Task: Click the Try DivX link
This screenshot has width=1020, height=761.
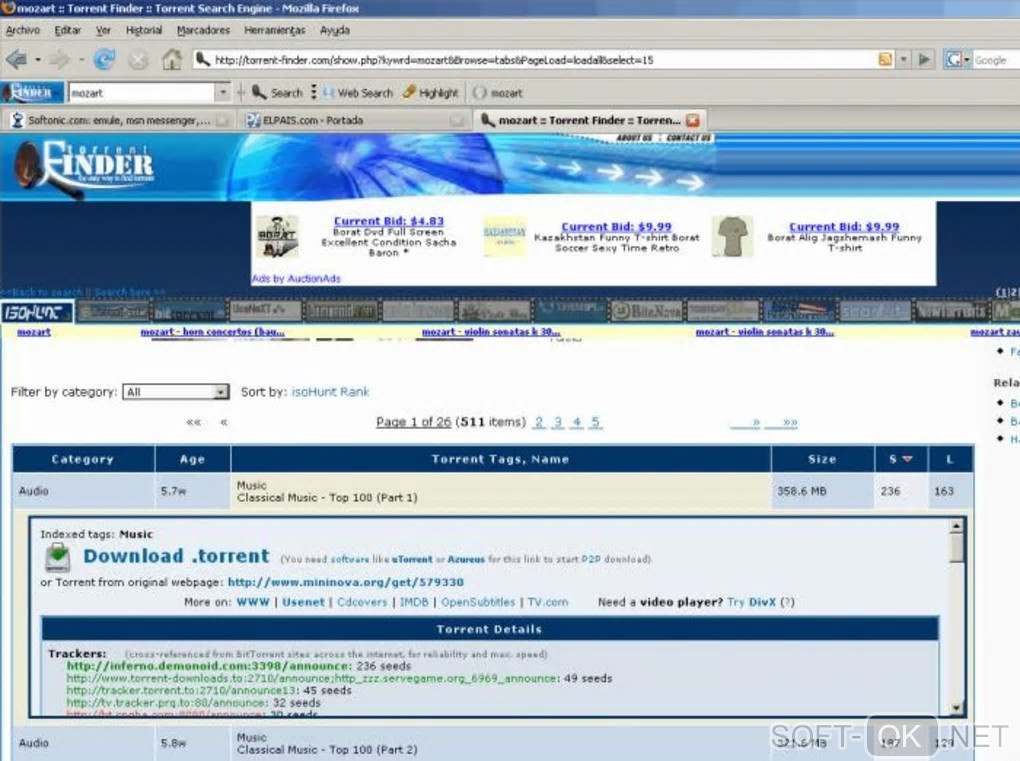Action: tap(751, 602)
